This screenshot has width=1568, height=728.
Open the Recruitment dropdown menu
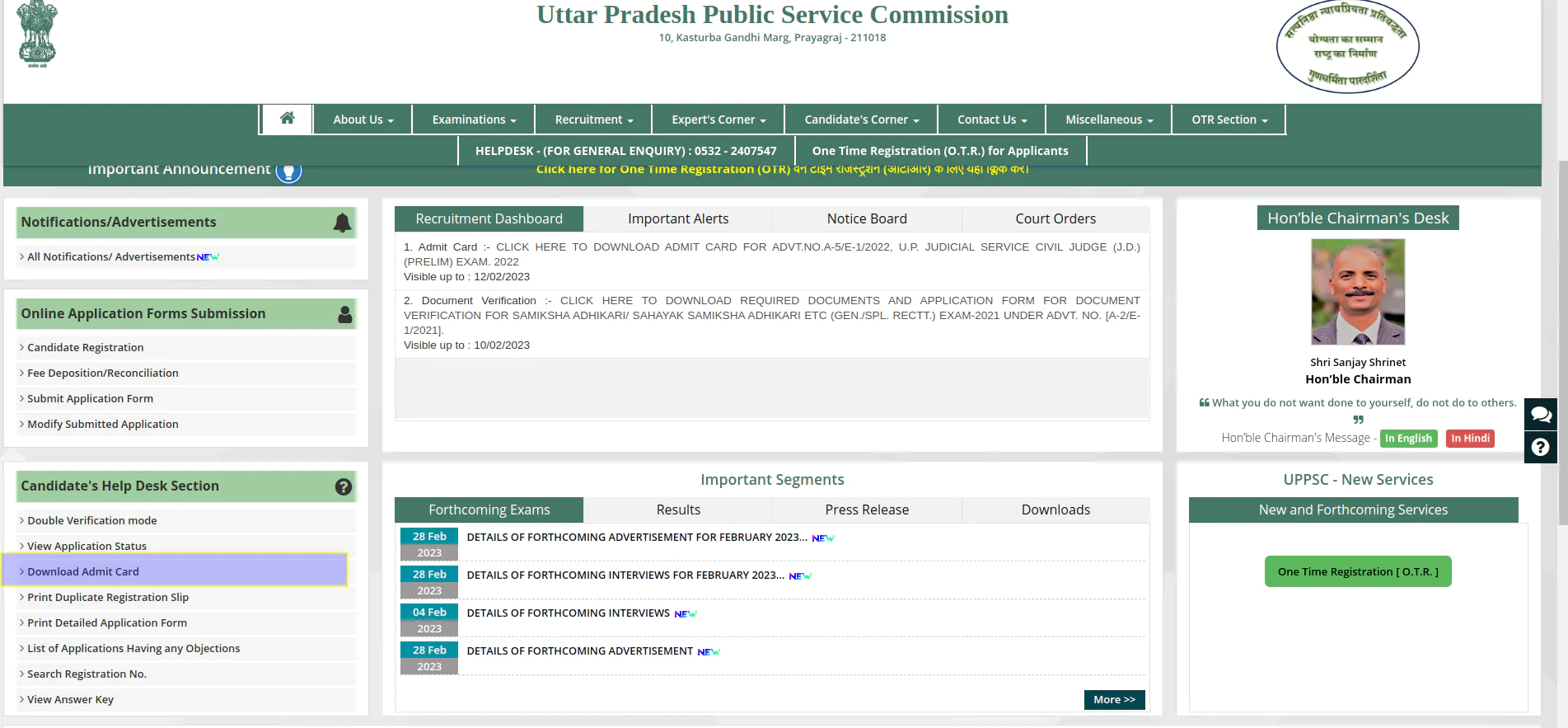593,120
